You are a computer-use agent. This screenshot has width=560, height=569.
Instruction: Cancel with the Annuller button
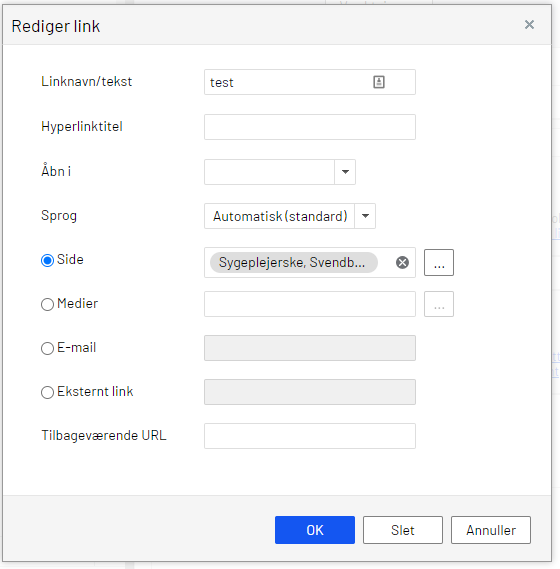491,530
